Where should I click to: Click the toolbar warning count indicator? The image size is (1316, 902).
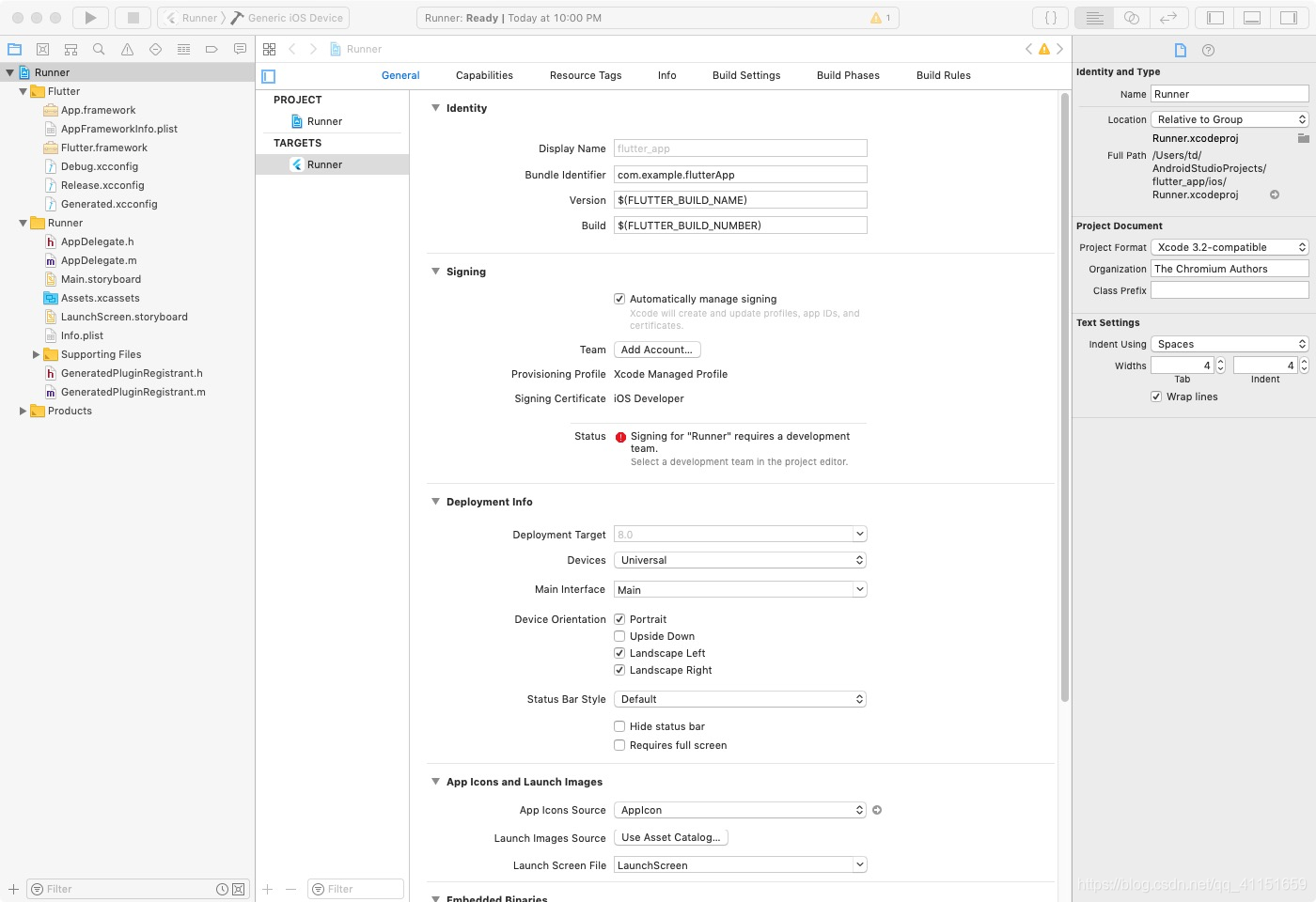881,18
